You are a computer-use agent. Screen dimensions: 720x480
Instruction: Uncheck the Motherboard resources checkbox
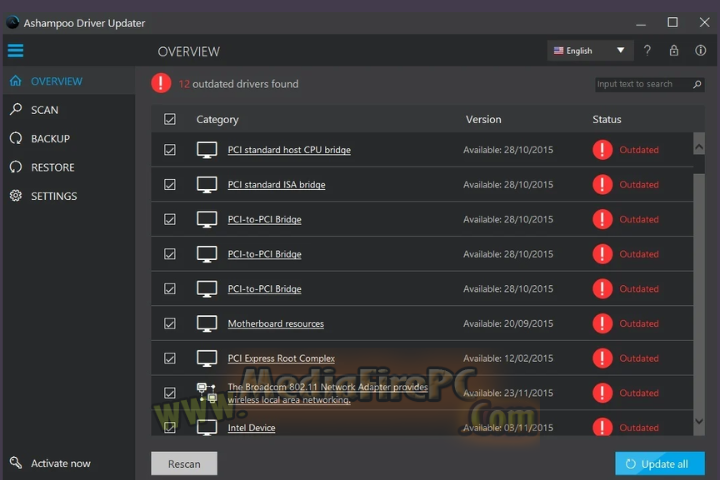170,323
